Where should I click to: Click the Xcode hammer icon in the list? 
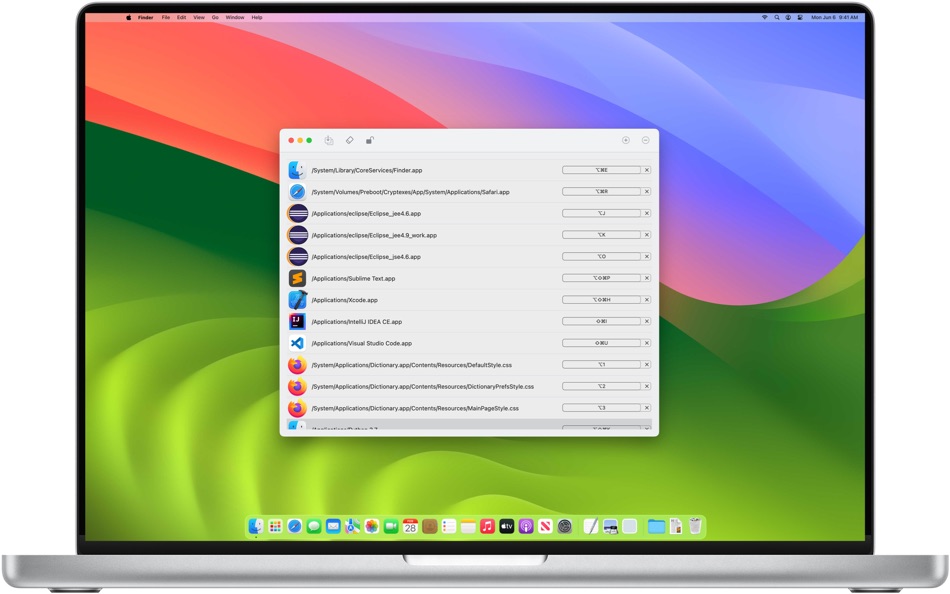[297, 300]
